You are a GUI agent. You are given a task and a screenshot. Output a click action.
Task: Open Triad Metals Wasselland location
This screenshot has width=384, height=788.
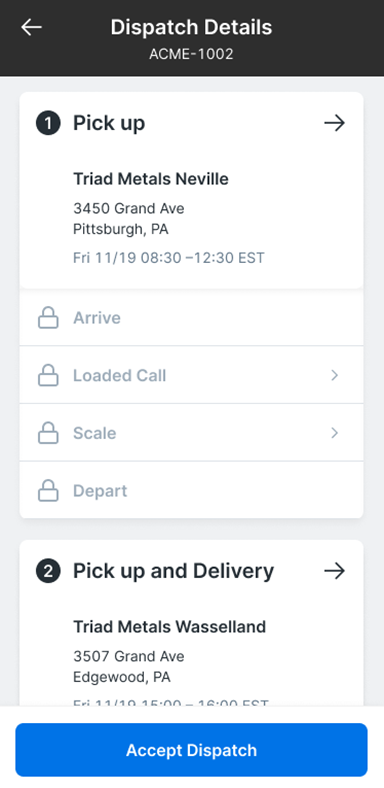[x=169, y=627]
